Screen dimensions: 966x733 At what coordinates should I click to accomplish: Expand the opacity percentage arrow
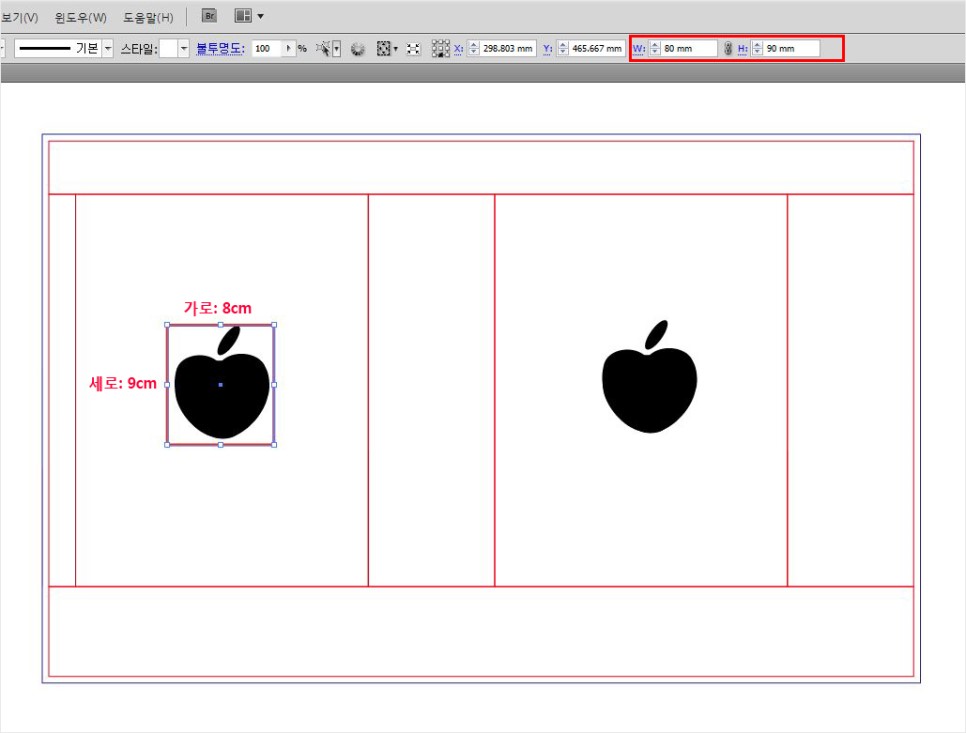coord(290,48)
